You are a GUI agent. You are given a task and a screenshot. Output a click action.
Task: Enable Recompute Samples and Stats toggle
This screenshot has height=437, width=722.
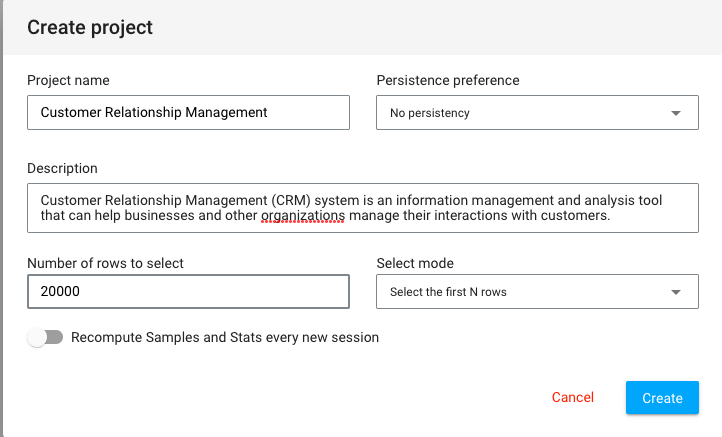click(45, 338)
